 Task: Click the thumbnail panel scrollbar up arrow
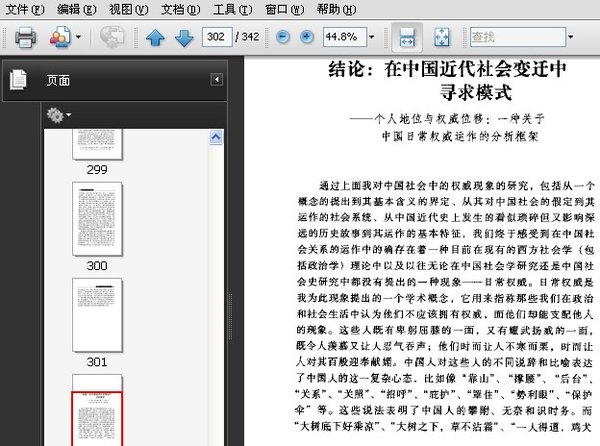(x=217, y=136)
